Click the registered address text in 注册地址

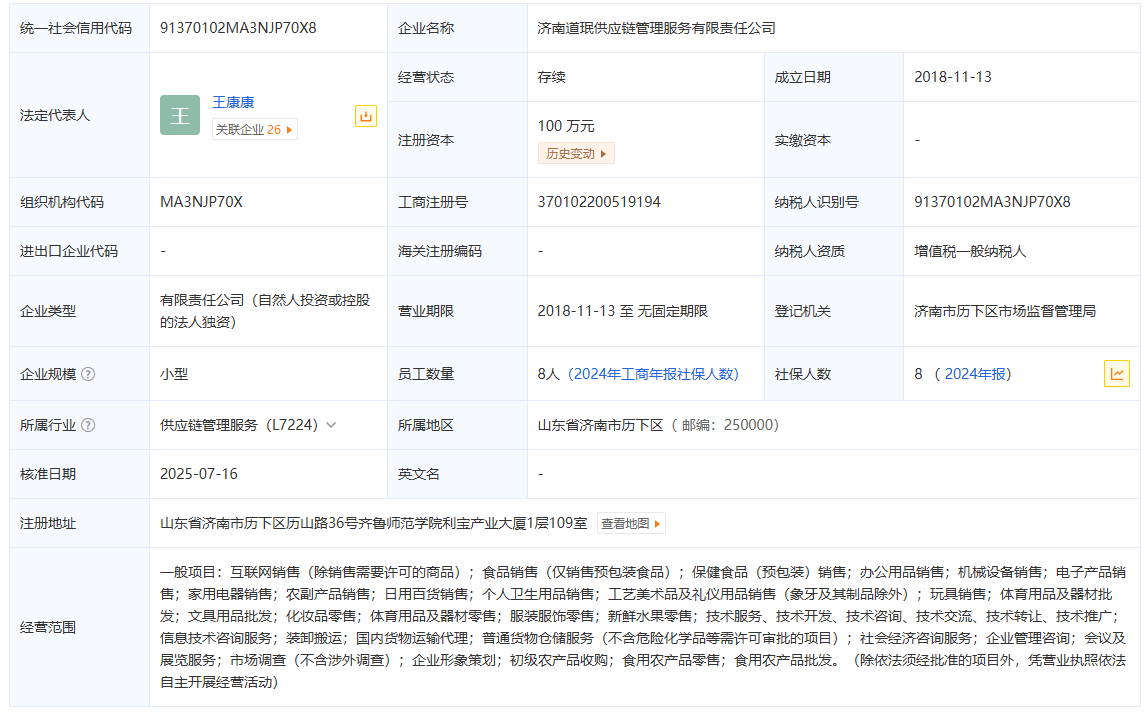373,523
